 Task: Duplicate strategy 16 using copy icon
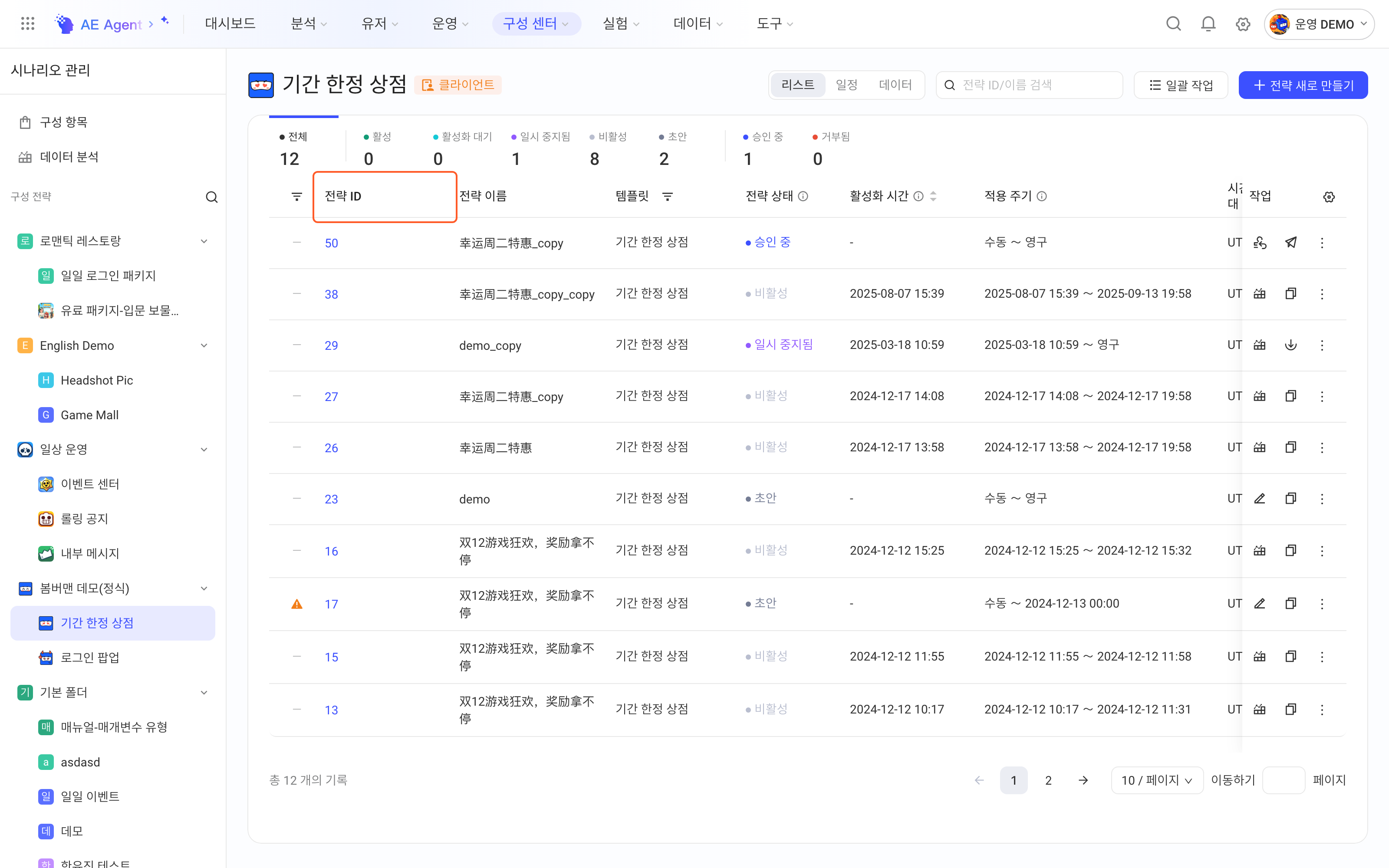click(1291, 551)
